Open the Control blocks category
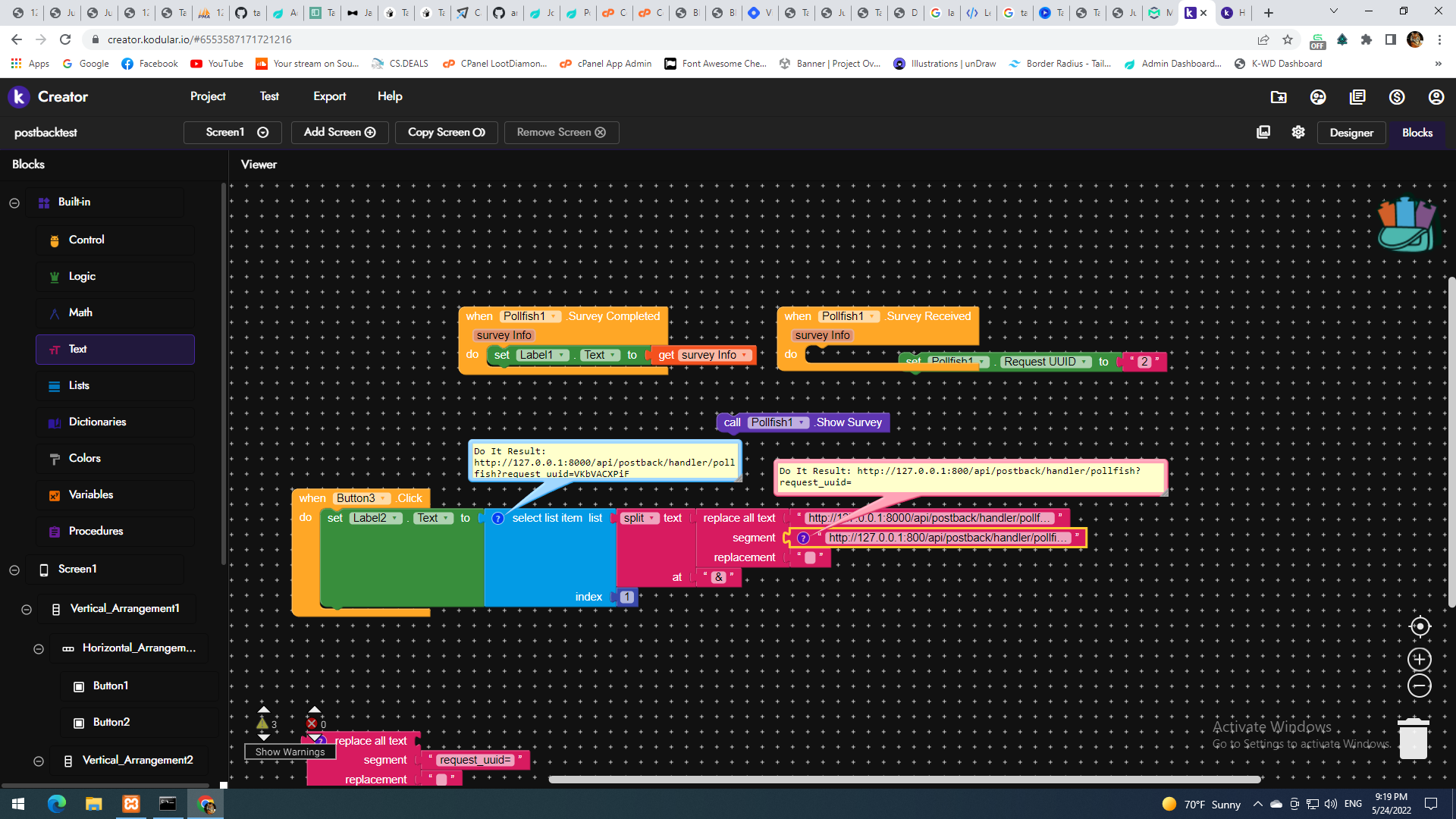This screenshot has height=819, width=1456. point(115,240)
